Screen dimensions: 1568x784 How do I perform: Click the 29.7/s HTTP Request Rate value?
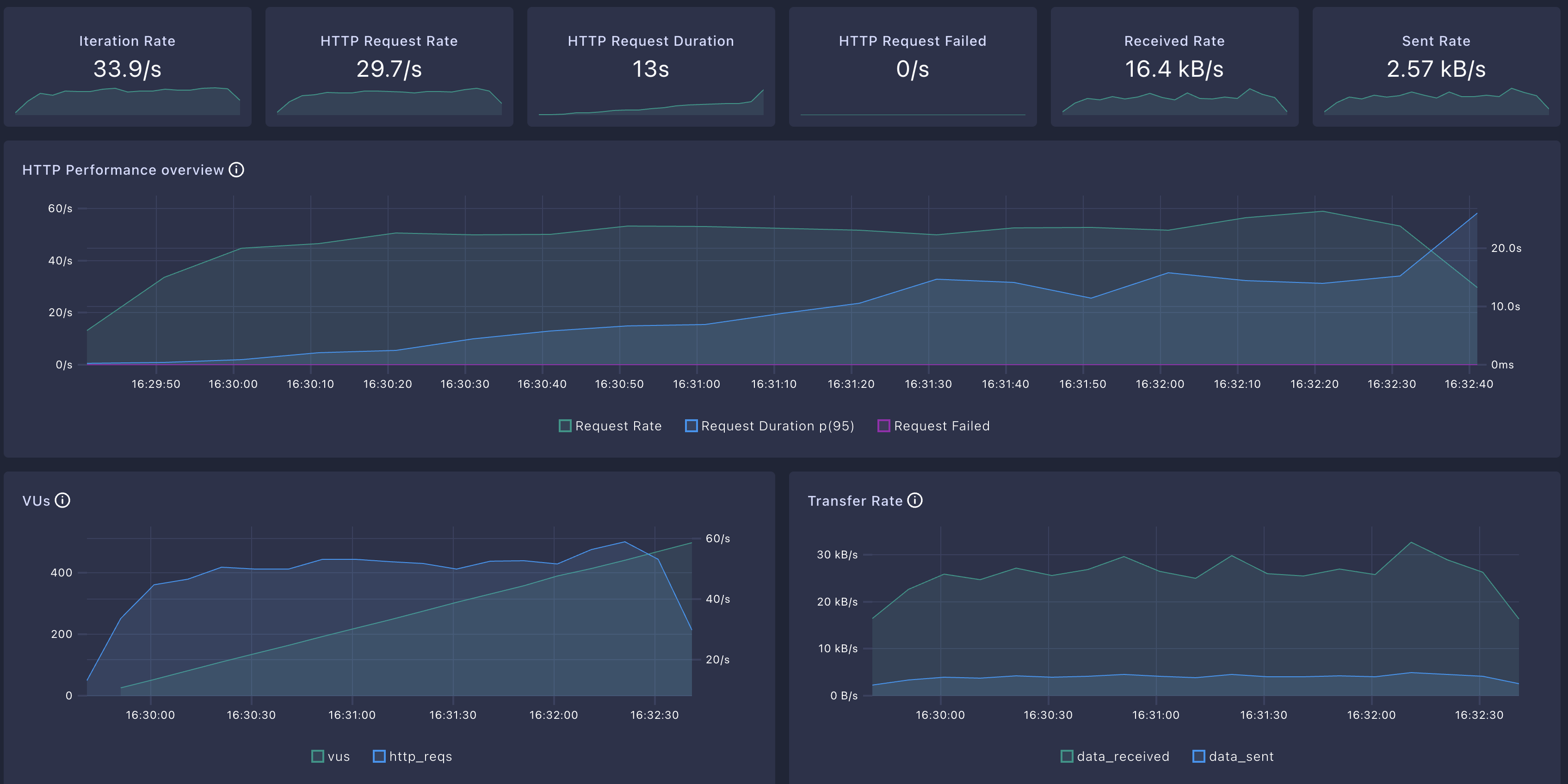389,69
